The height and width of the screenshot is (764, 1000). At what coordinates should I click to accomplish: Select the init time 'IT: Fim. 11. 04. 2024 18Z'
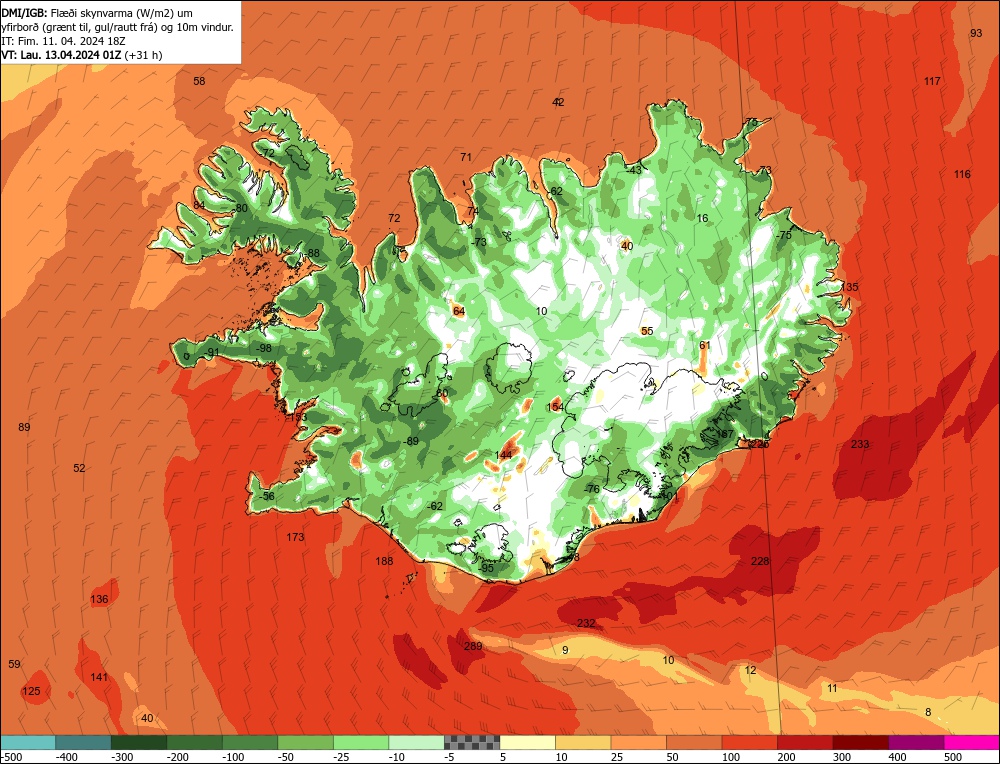coord(63,41)
